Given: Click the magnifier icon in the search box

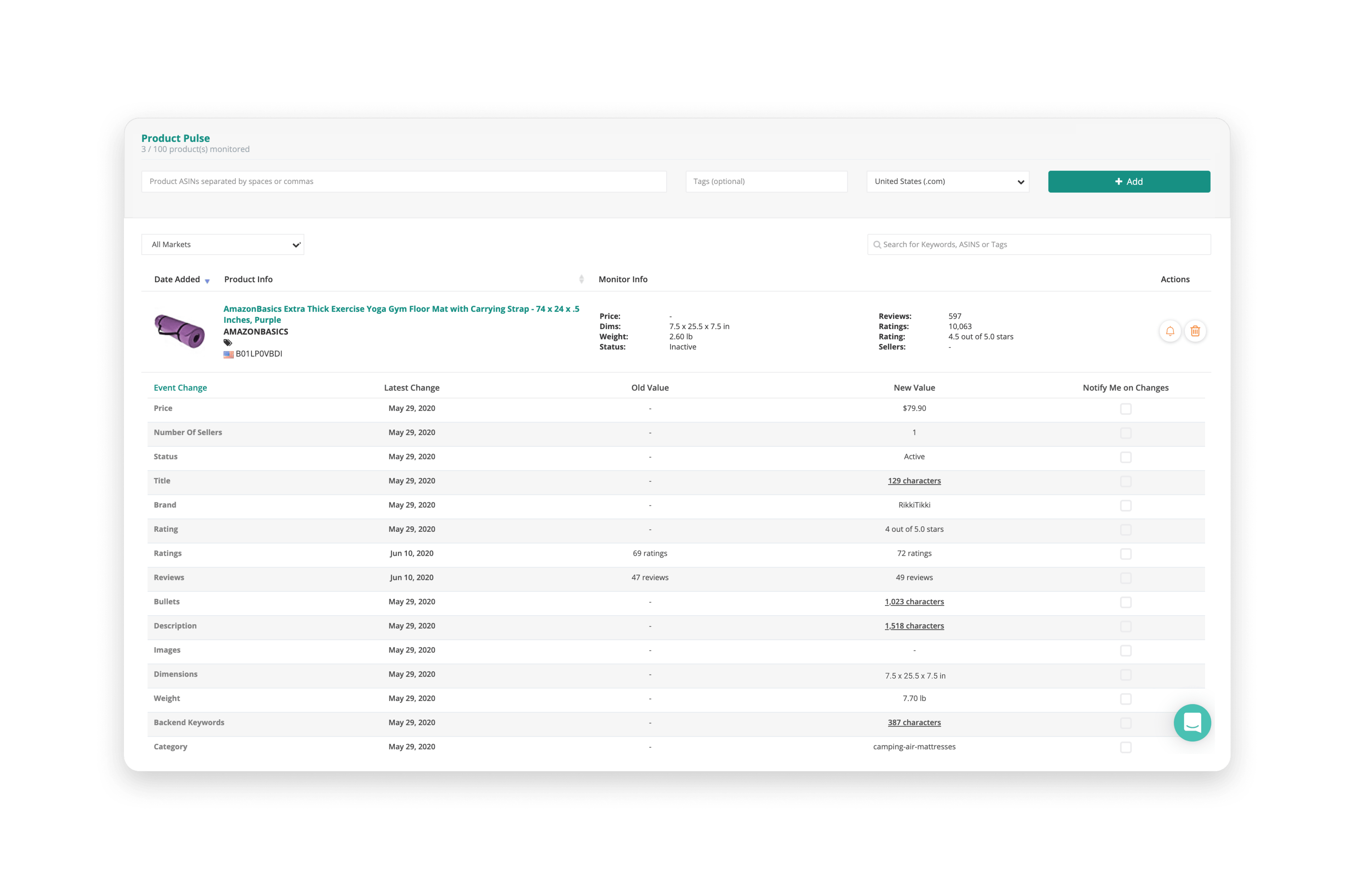Looking at the screenshot, I should pyautogui.click(x=877, y=245).
